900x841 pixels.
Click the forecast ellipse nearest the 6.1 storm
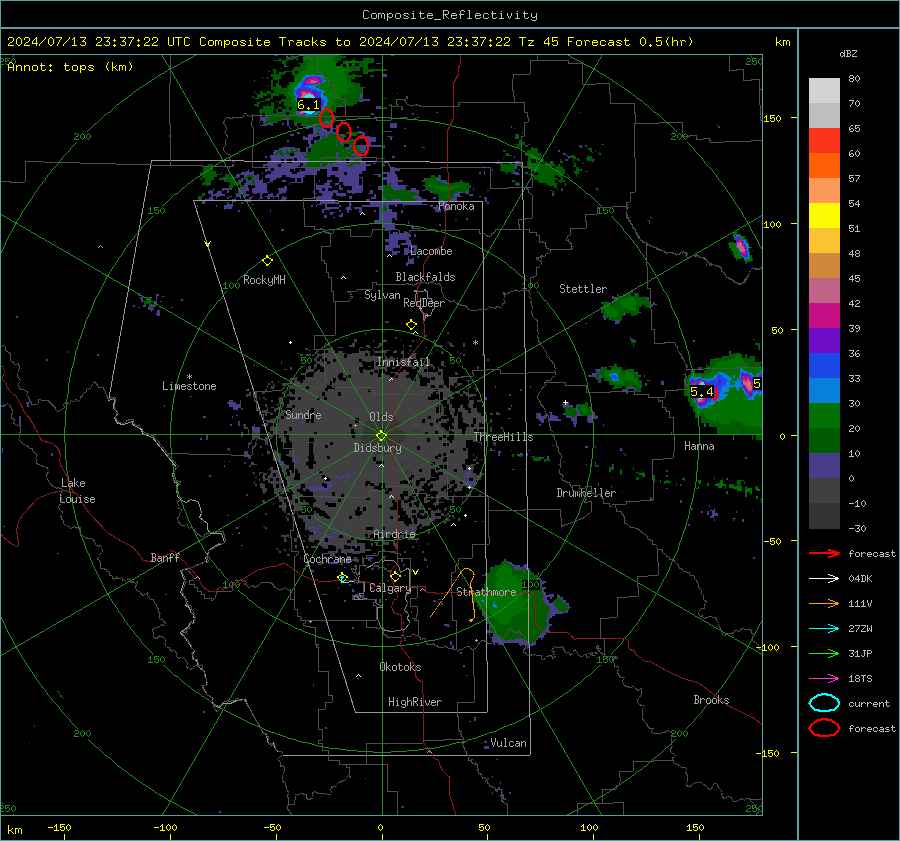(x=327, y=118)
